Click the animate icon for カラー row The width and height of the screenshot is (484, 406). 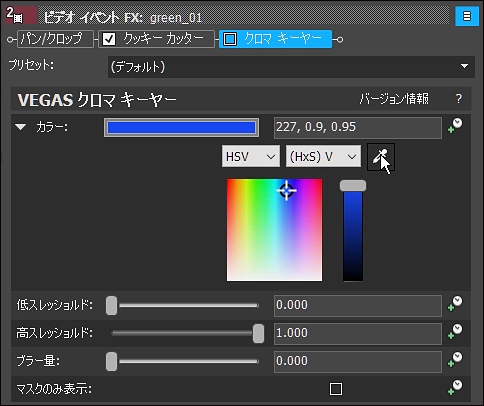[x=455, y=126]
